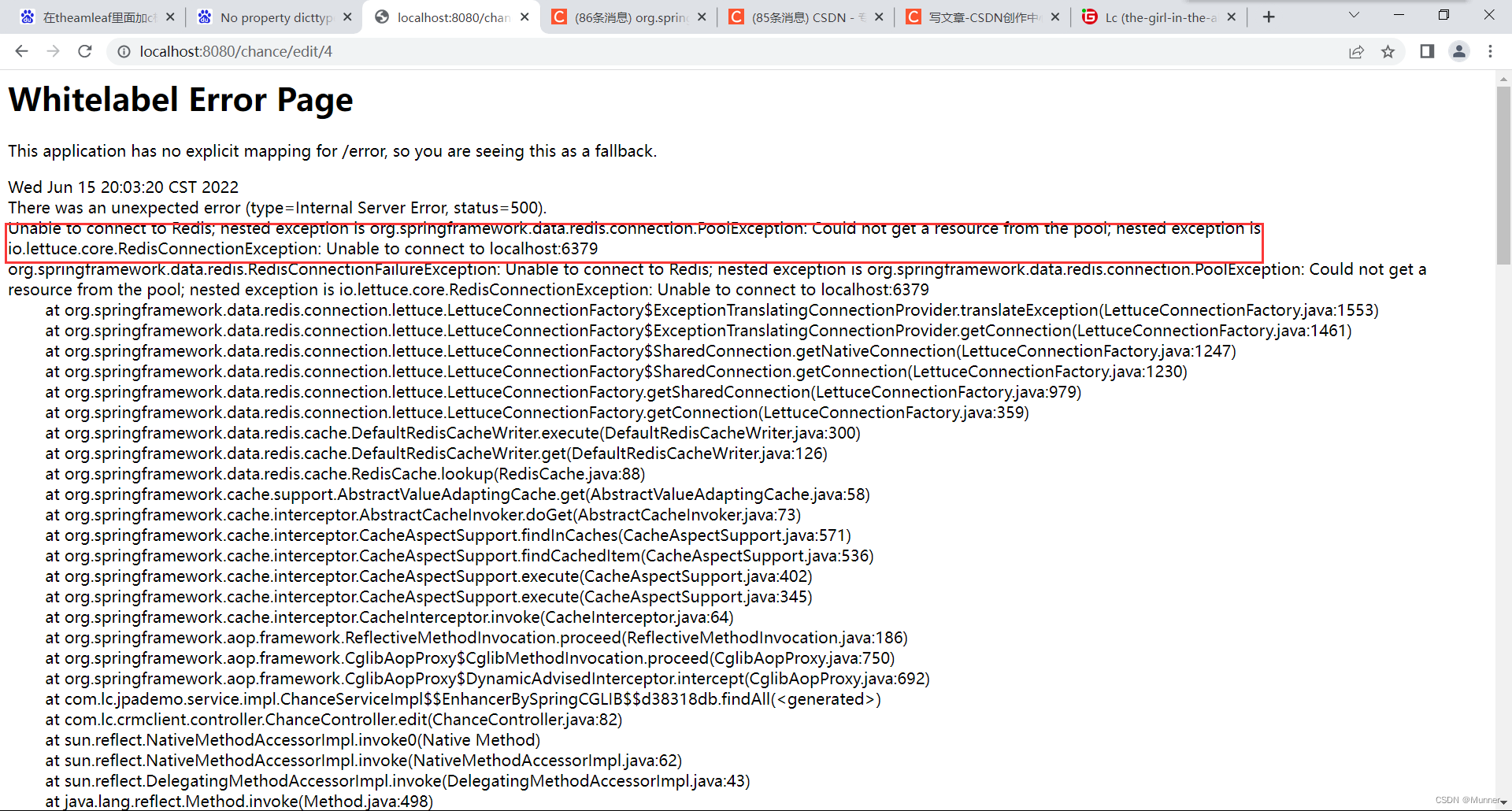Click the share icon in the address bar
Screen dimensions: 1512x811
click(1356, 51)
